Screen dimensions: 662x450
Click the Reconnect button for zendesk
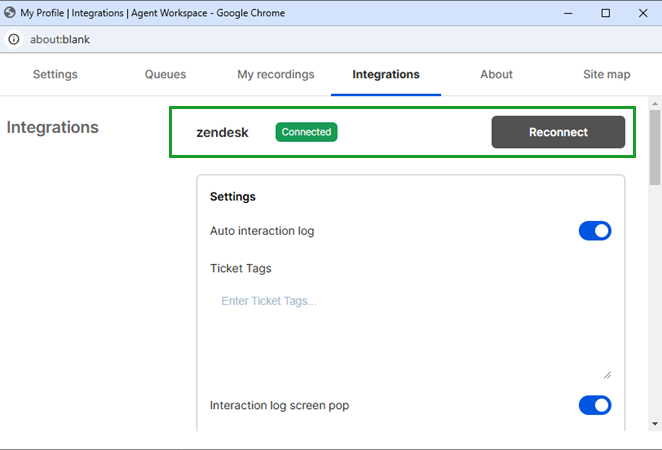click(x=558, y=132)
